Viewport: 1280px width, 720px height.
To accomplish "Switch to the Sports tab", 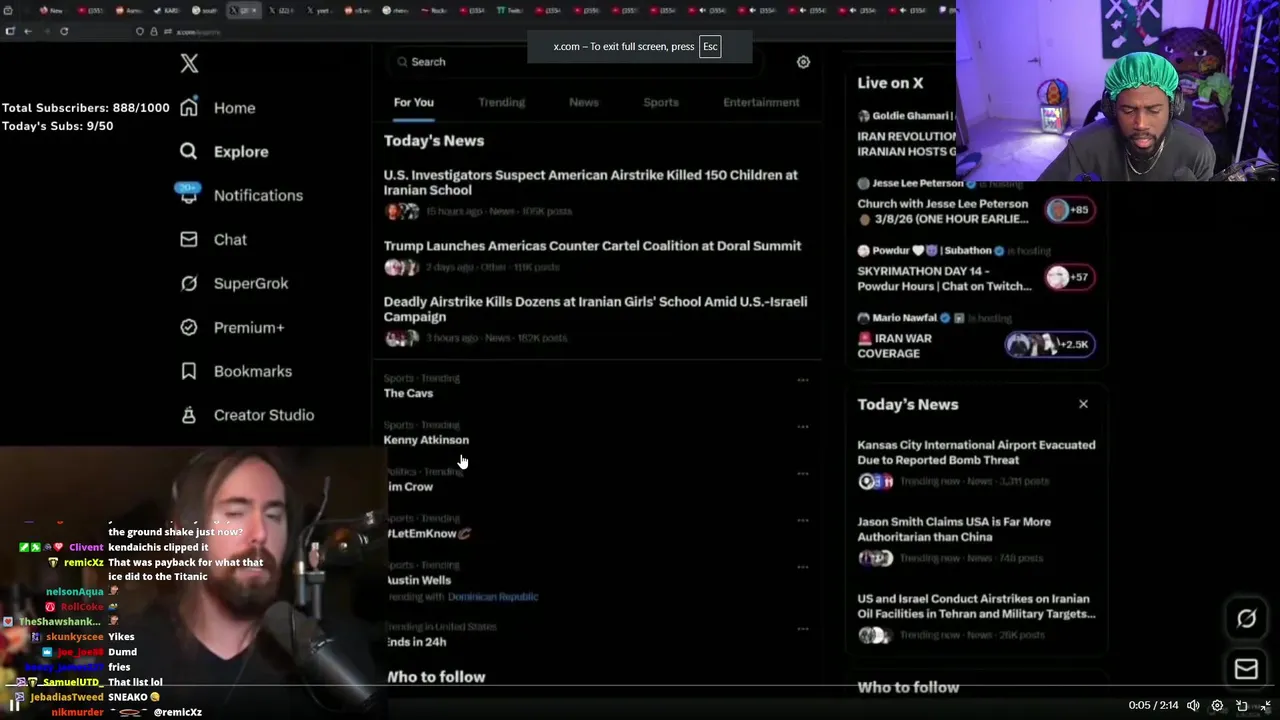I will tap(661, 102).
